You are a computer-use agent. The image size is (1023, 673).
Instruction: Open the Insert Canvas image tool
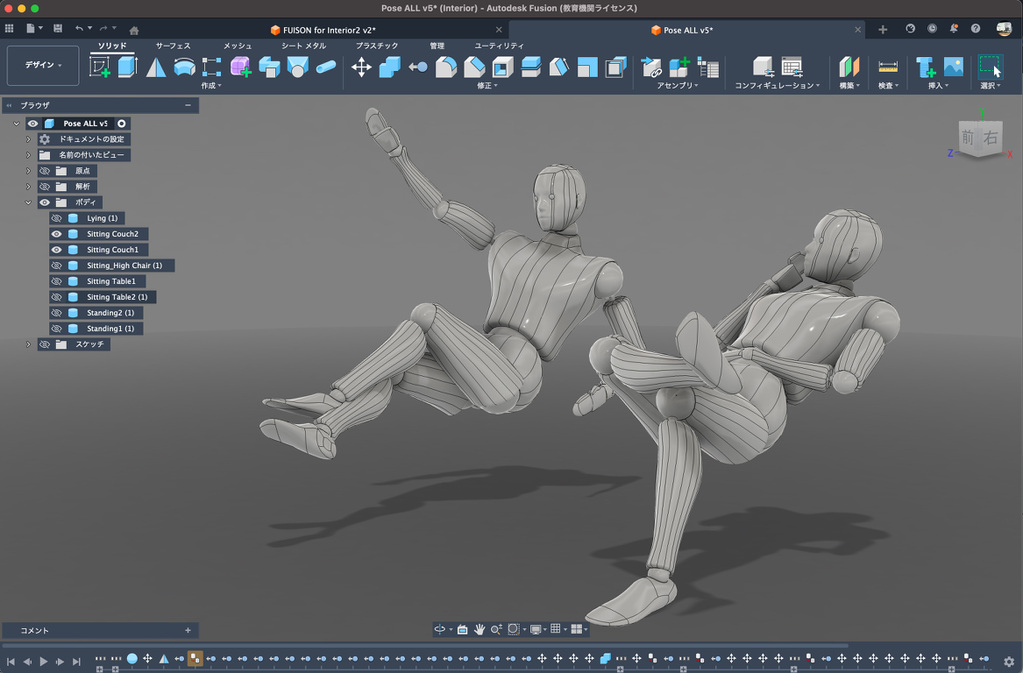(953, 67)
